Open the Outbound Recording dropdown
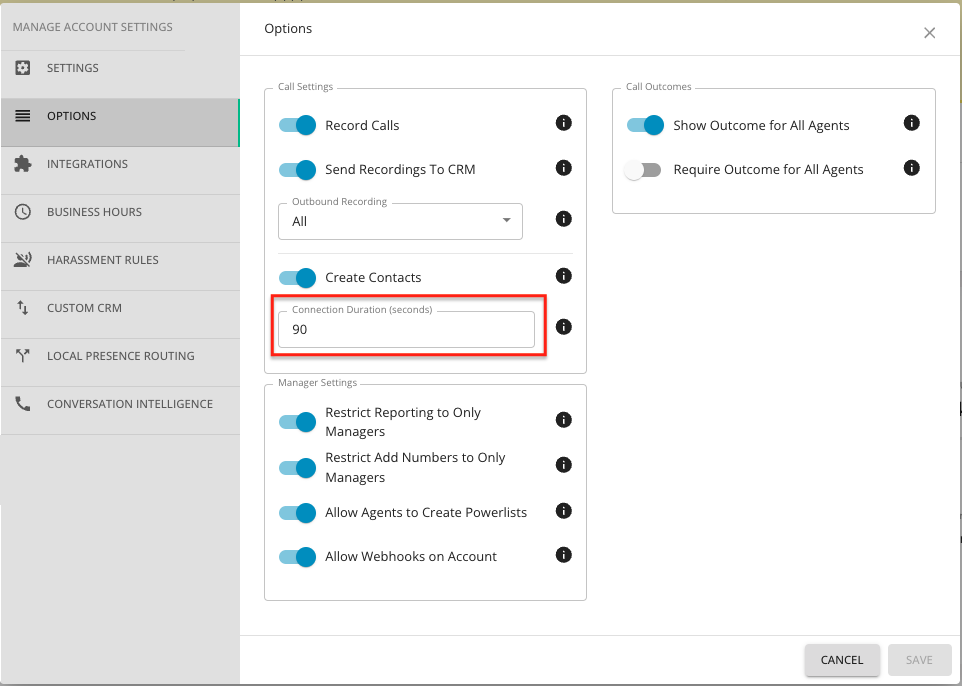The height and width of the screenshot is (686, 962). tap(400, 221)
